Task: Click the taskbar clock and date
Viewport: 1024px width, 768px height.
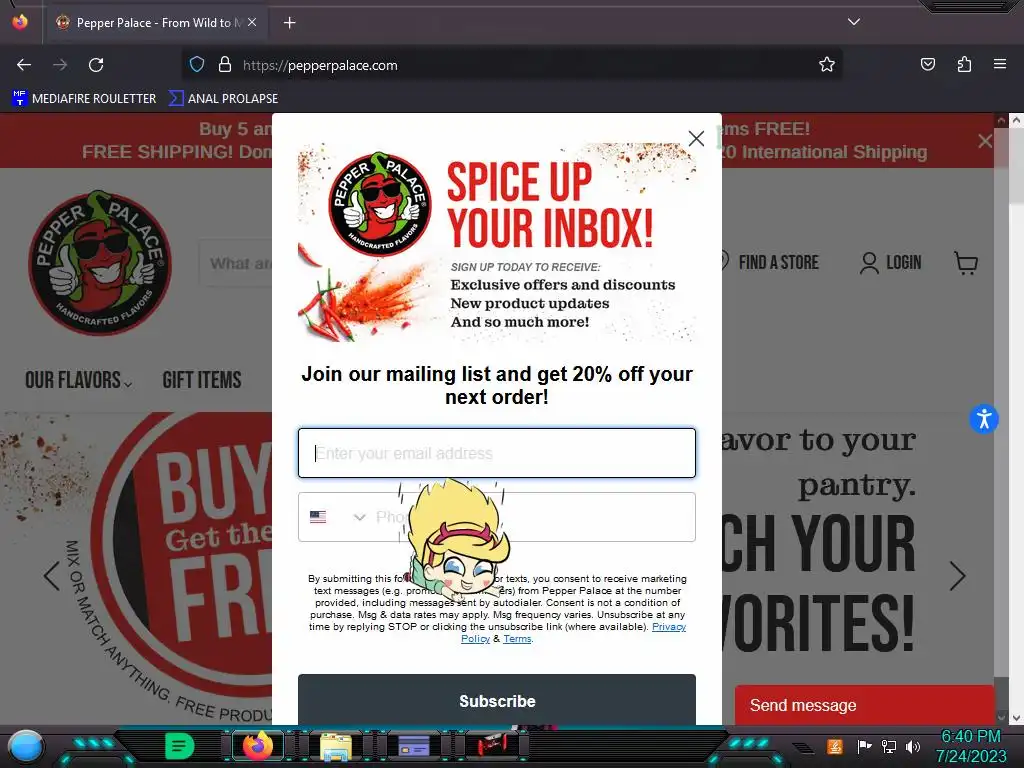Action: 971,746
